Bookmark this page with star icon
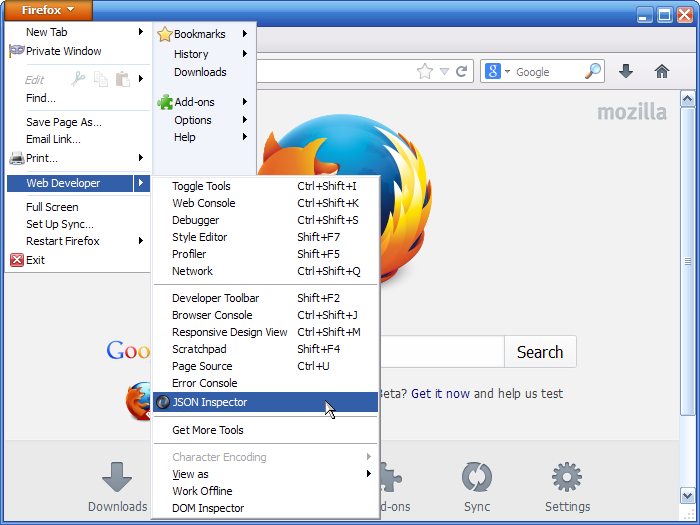 tap(425, 71)
